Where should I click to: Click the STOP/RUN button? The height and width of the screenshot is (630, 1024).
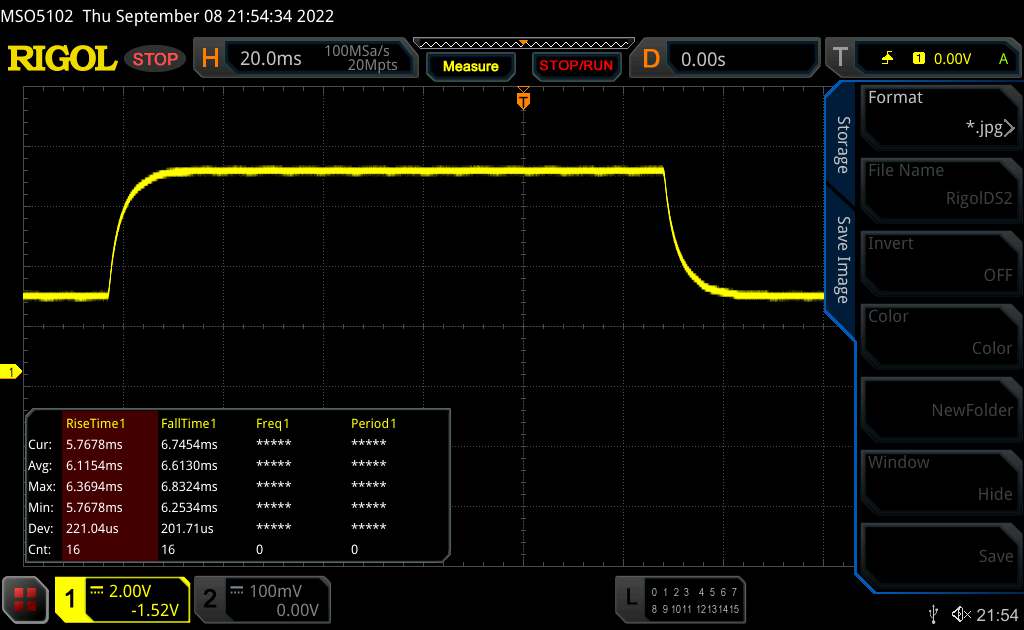click(576, 65)
